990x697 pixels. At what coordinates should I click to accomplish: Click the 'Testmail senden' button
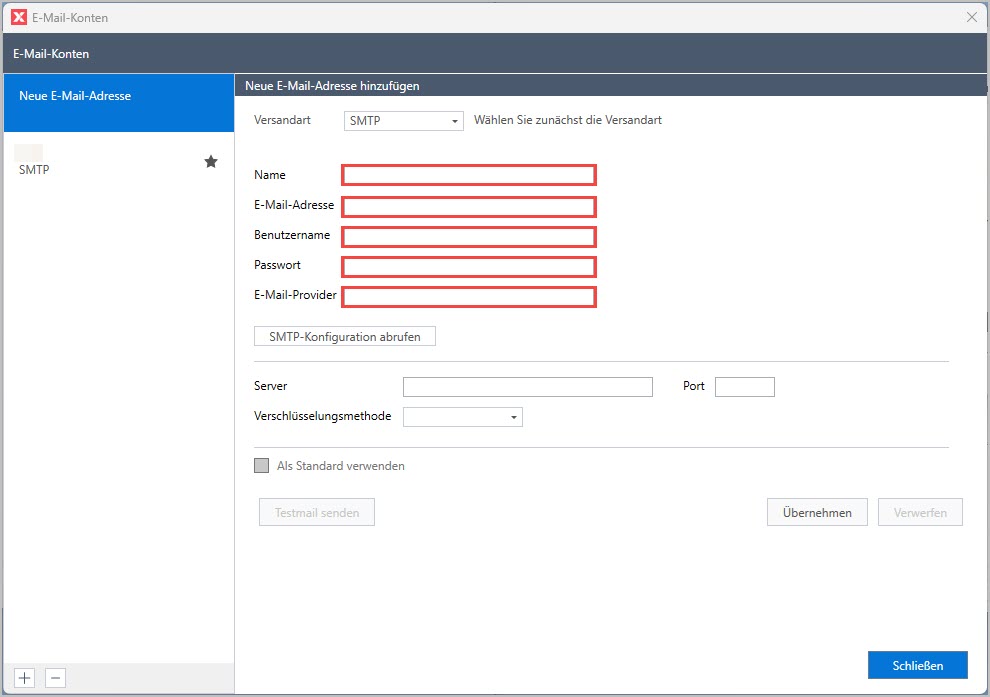(x=317, y=513)
